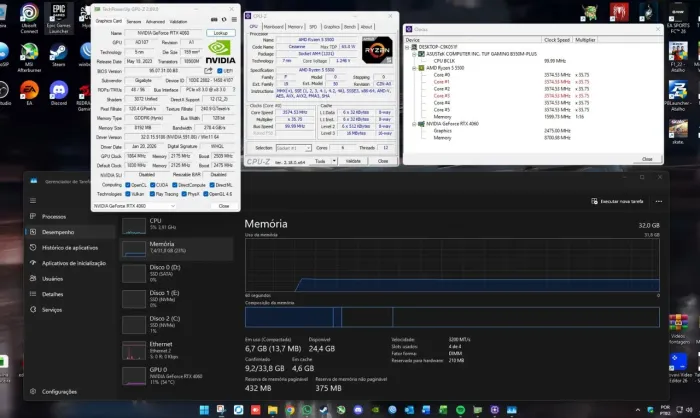
Task: Toggle the Ray Tracing checkbox in GPU-Z
Action: point(153,194)
